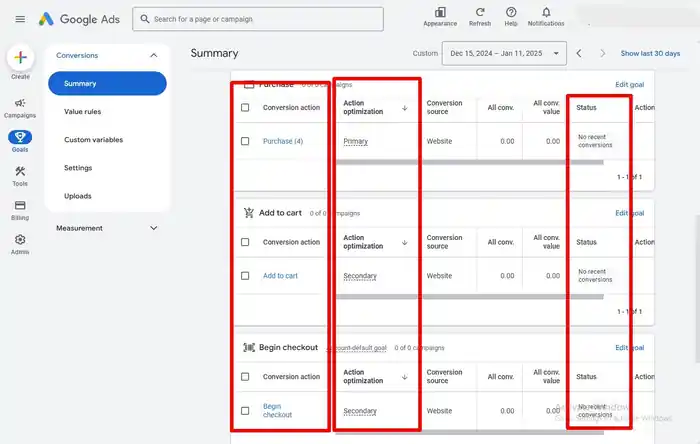The image size is (700, 444).
Task: Click in the search for page or campaign field
Action: 258,19
